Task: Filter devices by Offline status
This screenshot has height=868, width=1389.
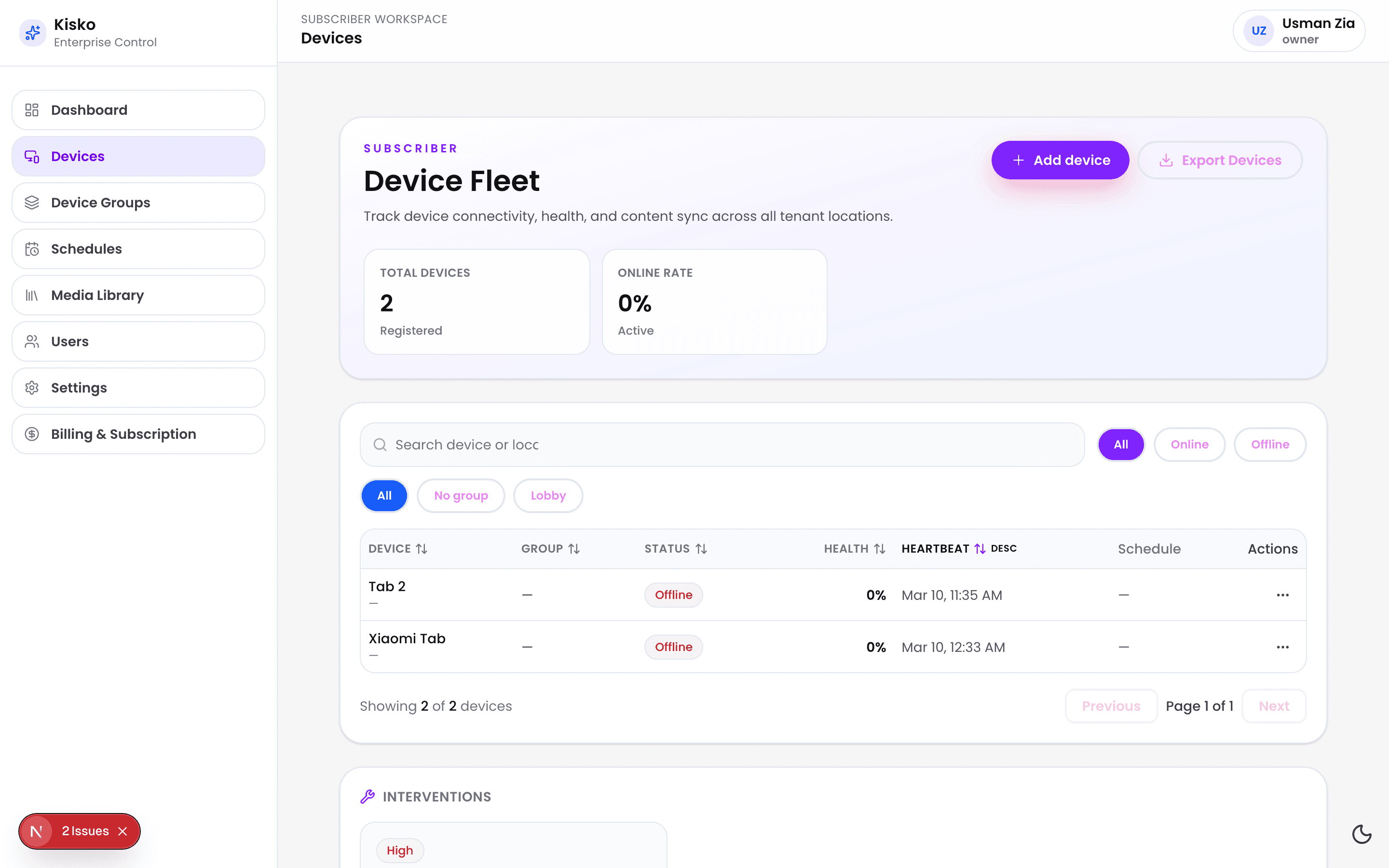Action: click(x=1269, y=444)
